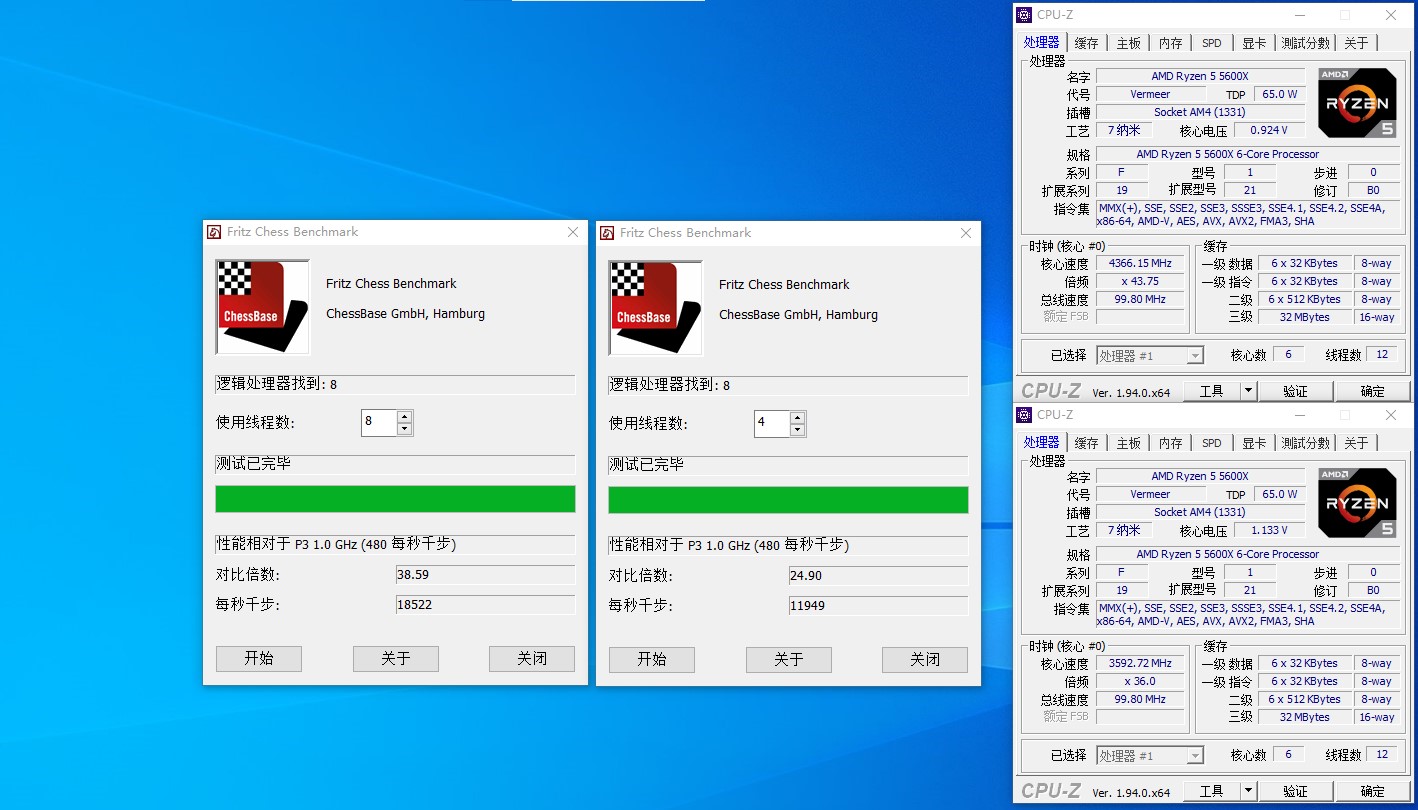Click the green progress bar in the 8-thread Fritz window
The image size is (1418, 810).
[396, 499]
